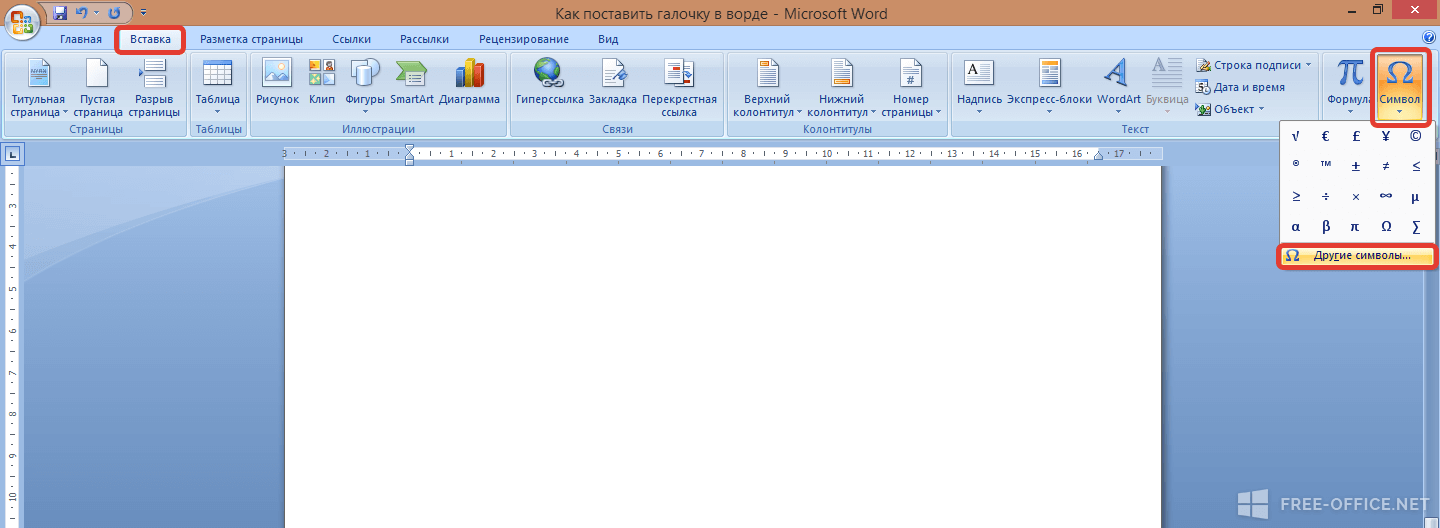Open the Equation (Формула) button
This screenshot has height=528, width=1440.
[x=1350, y=87]
